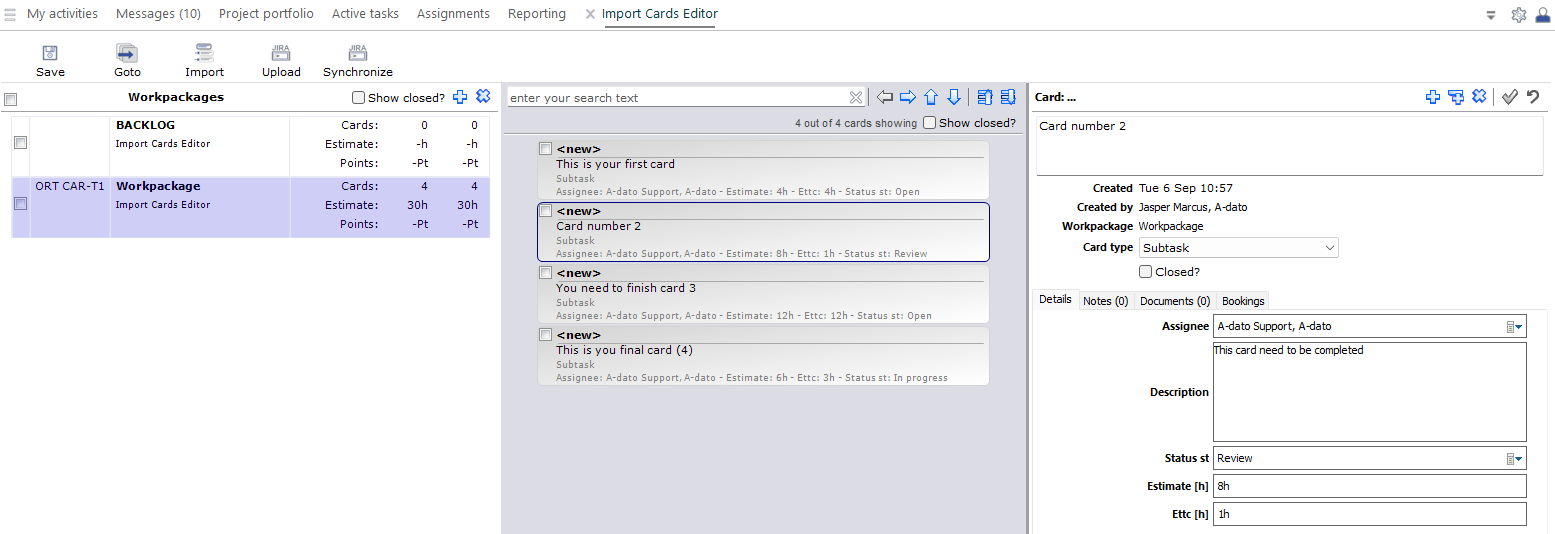
Task: Apply card changes with checkmark icon
Action: 1510,97
